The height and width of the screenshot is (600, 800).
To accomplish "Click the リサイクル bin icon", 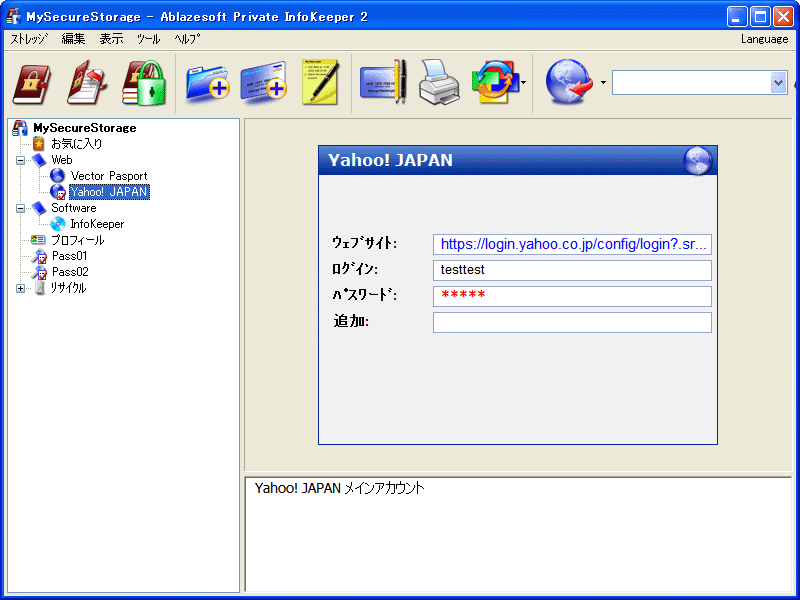I will (40, 288).
